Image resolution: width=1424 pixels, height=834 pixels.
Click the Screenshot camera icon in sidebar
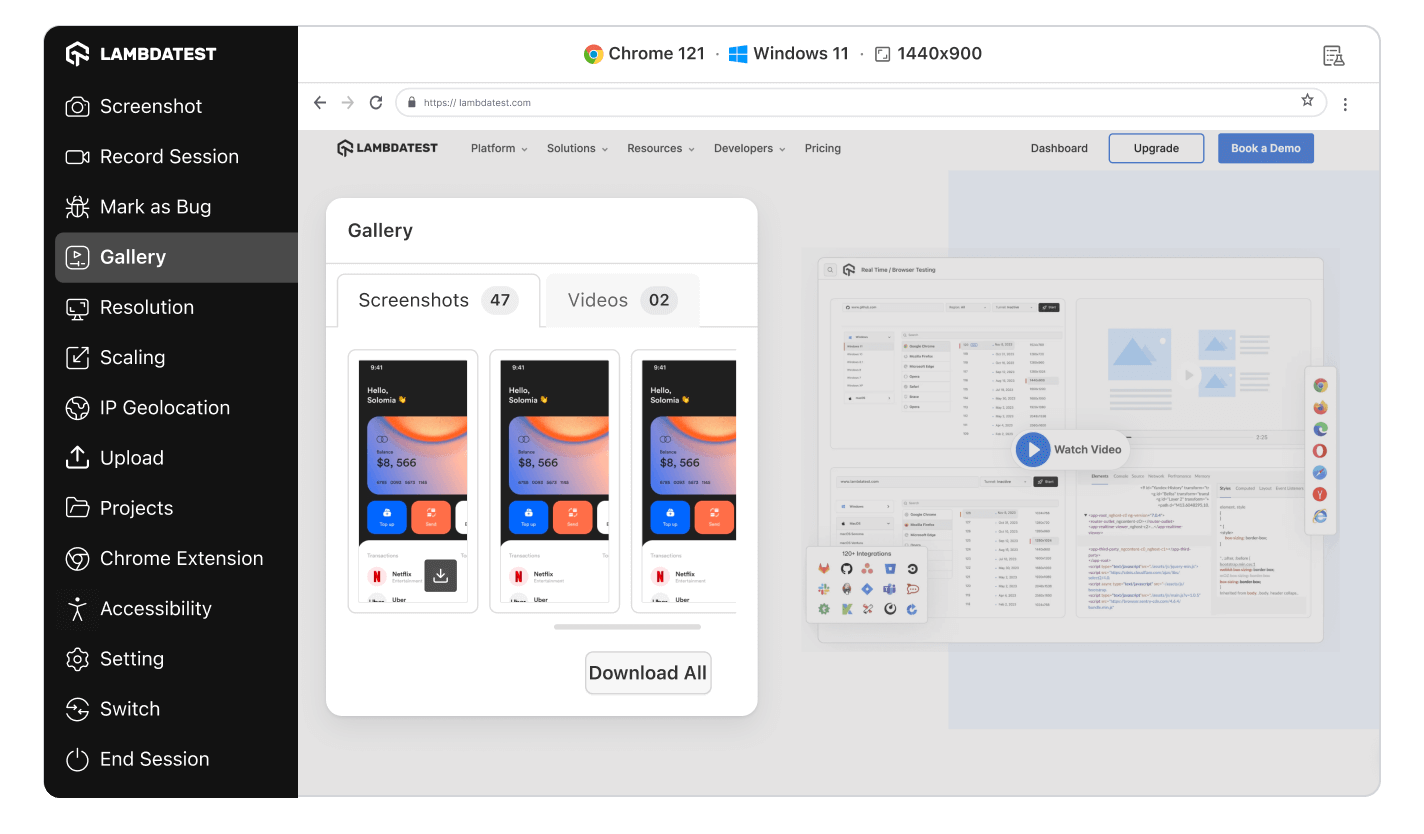[x=77, y=107]
